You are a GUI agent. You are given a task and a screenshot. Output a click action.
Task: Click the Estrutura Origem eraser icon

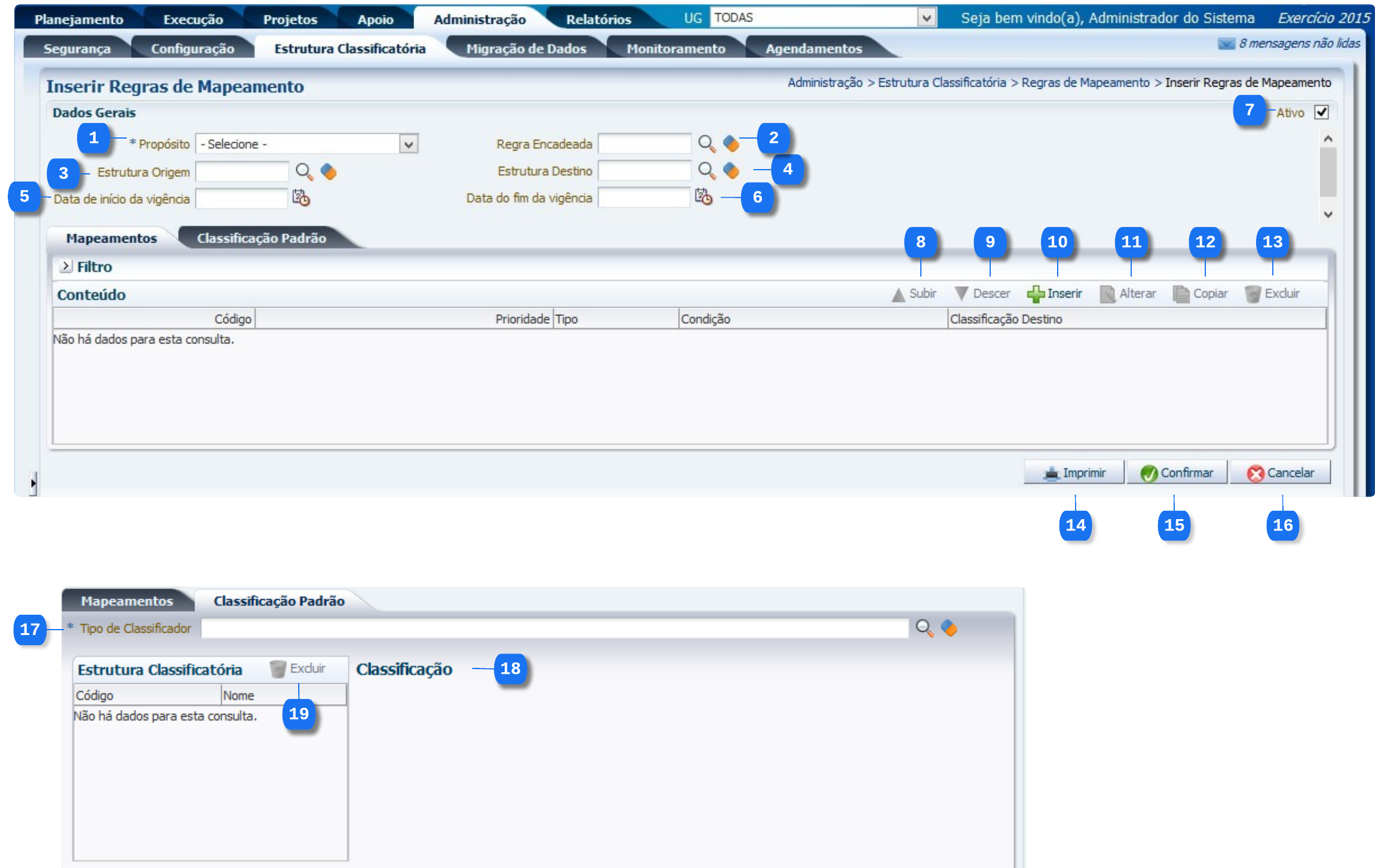[329, 172]
